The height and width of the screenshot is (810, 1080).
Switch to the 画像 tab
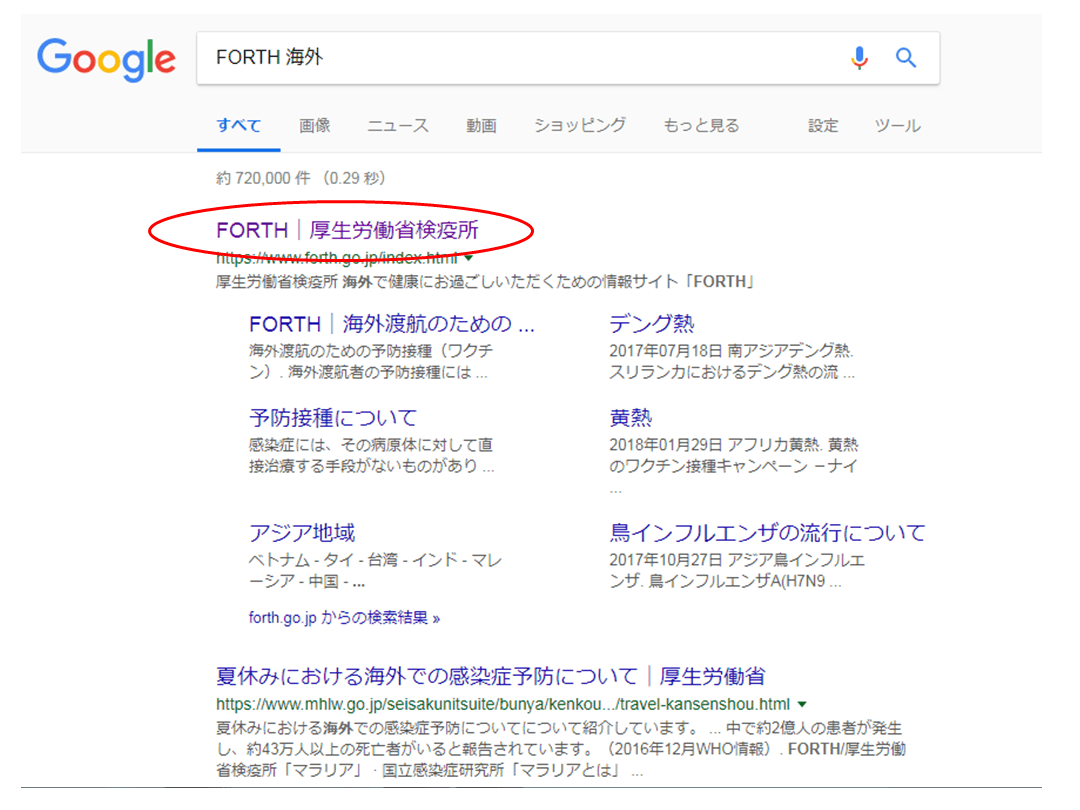click(315, 126)
